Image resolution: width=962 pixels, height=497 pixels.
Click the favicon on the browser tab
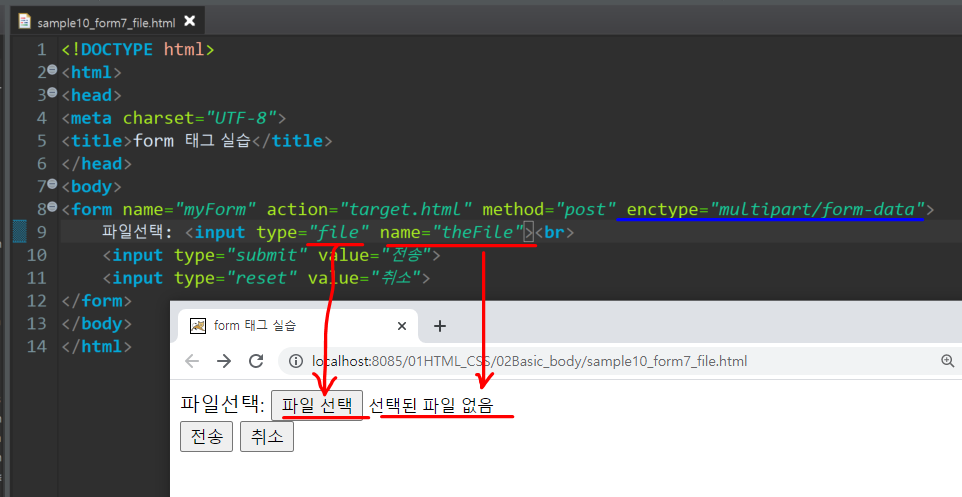[198, 325]
